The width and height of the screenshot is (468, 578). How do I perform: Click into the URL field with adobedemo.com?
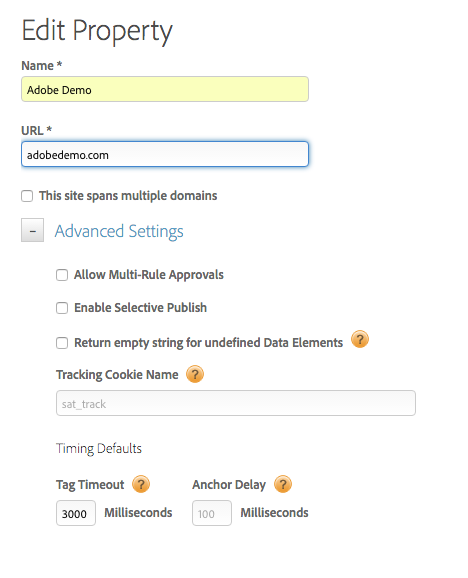(165, 154)
